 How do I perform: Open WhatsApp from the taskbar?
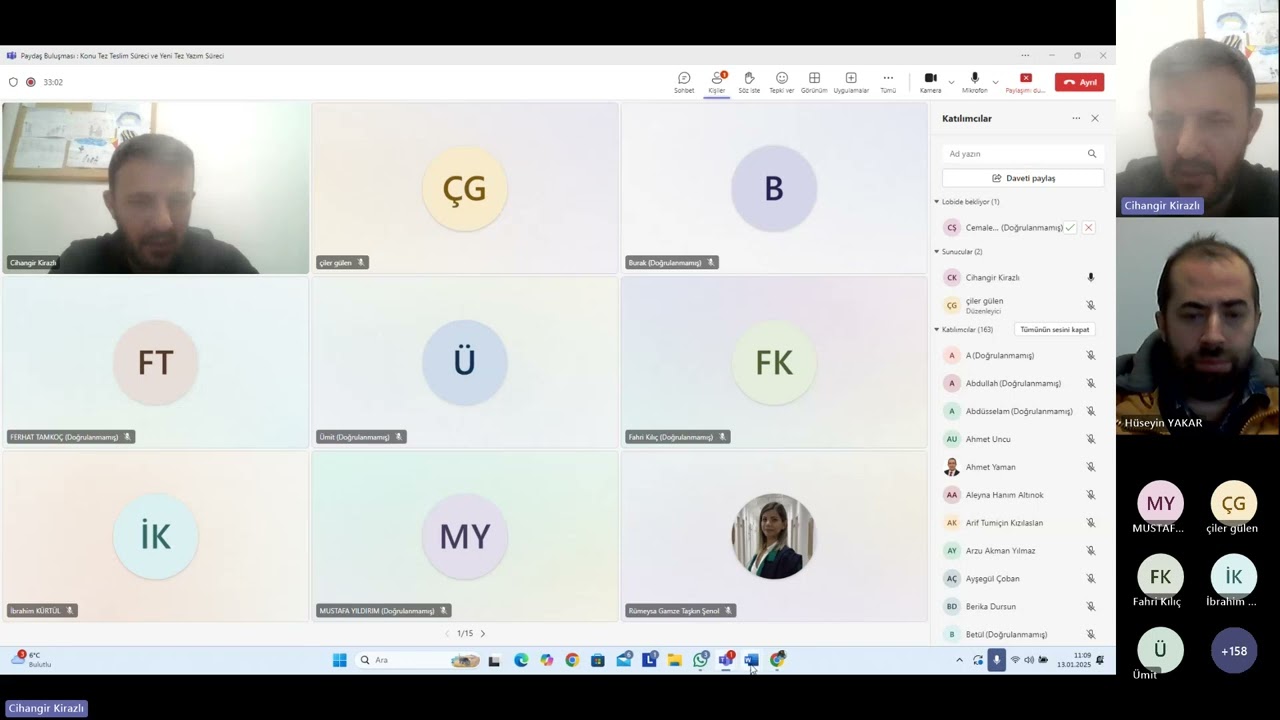pyautogui.click(x=700, y=660)
